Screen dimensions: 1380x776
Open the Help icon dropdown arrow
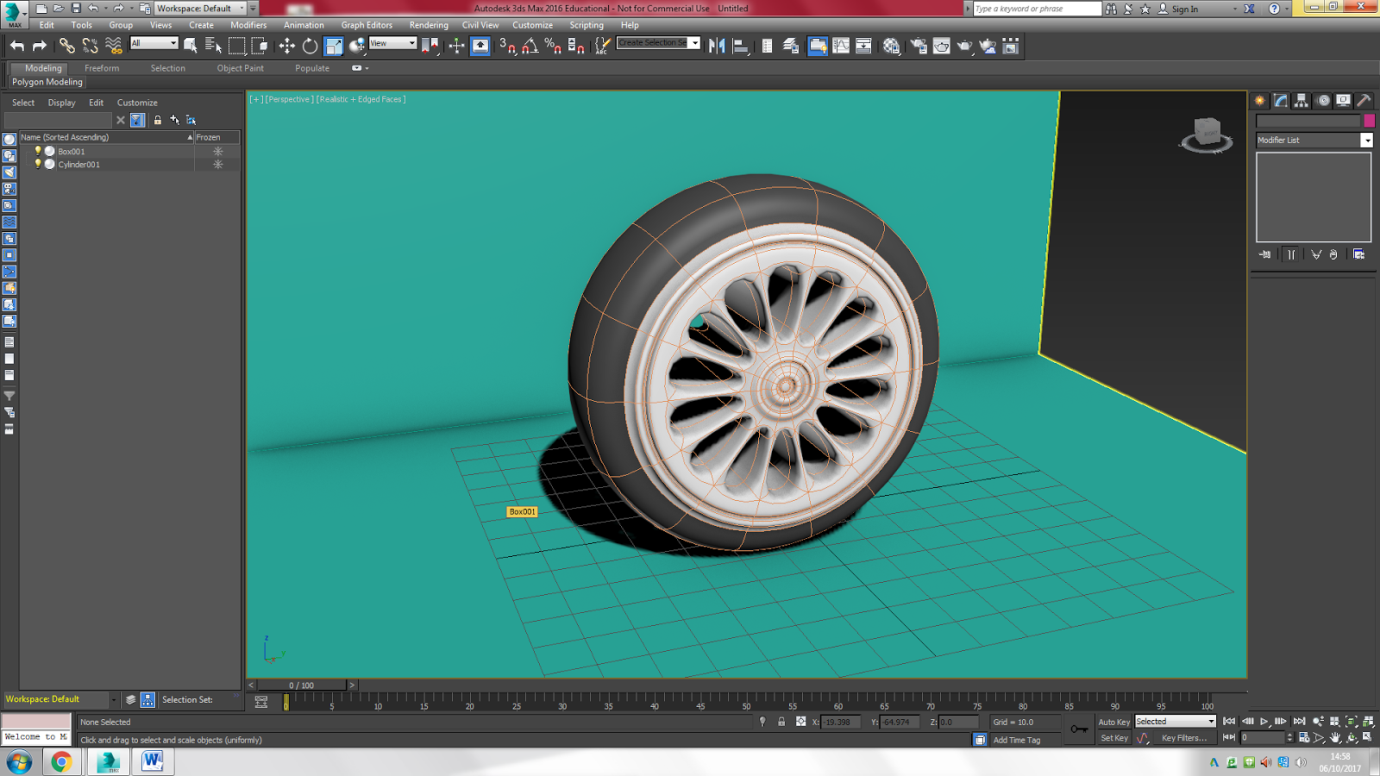(1288, 9)
